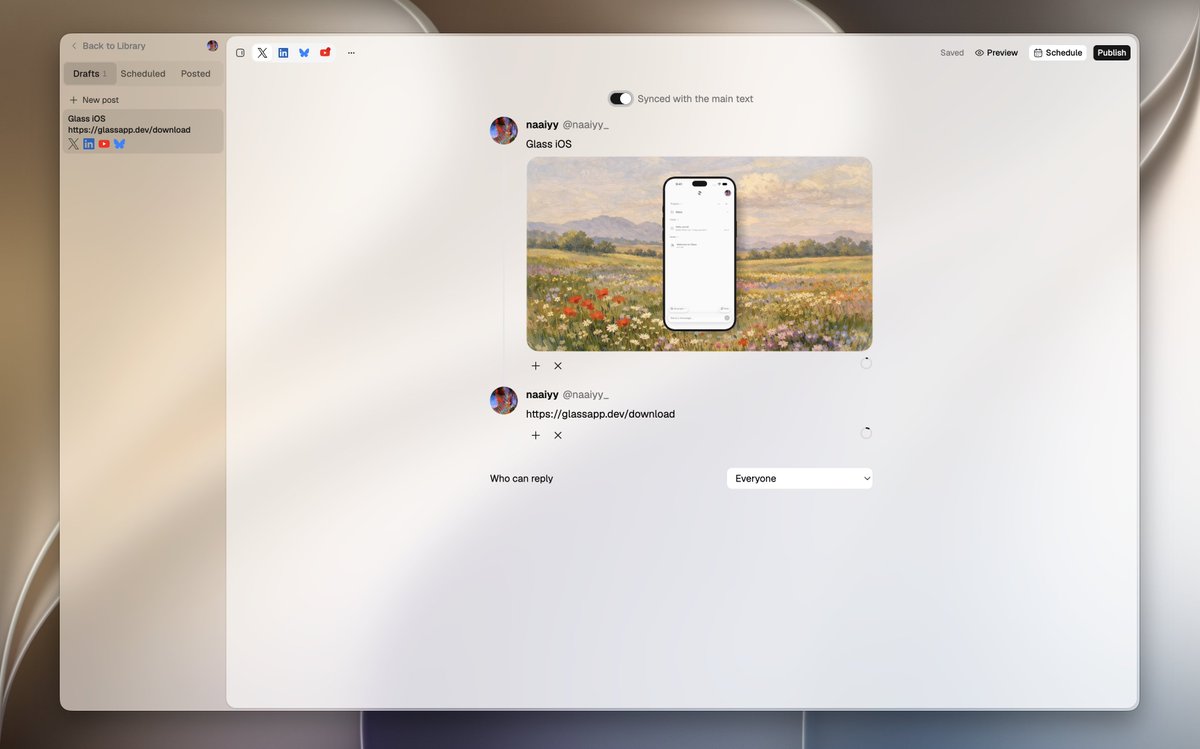
Task: Switch to the Drafts tab
Action: pos(90,74)
